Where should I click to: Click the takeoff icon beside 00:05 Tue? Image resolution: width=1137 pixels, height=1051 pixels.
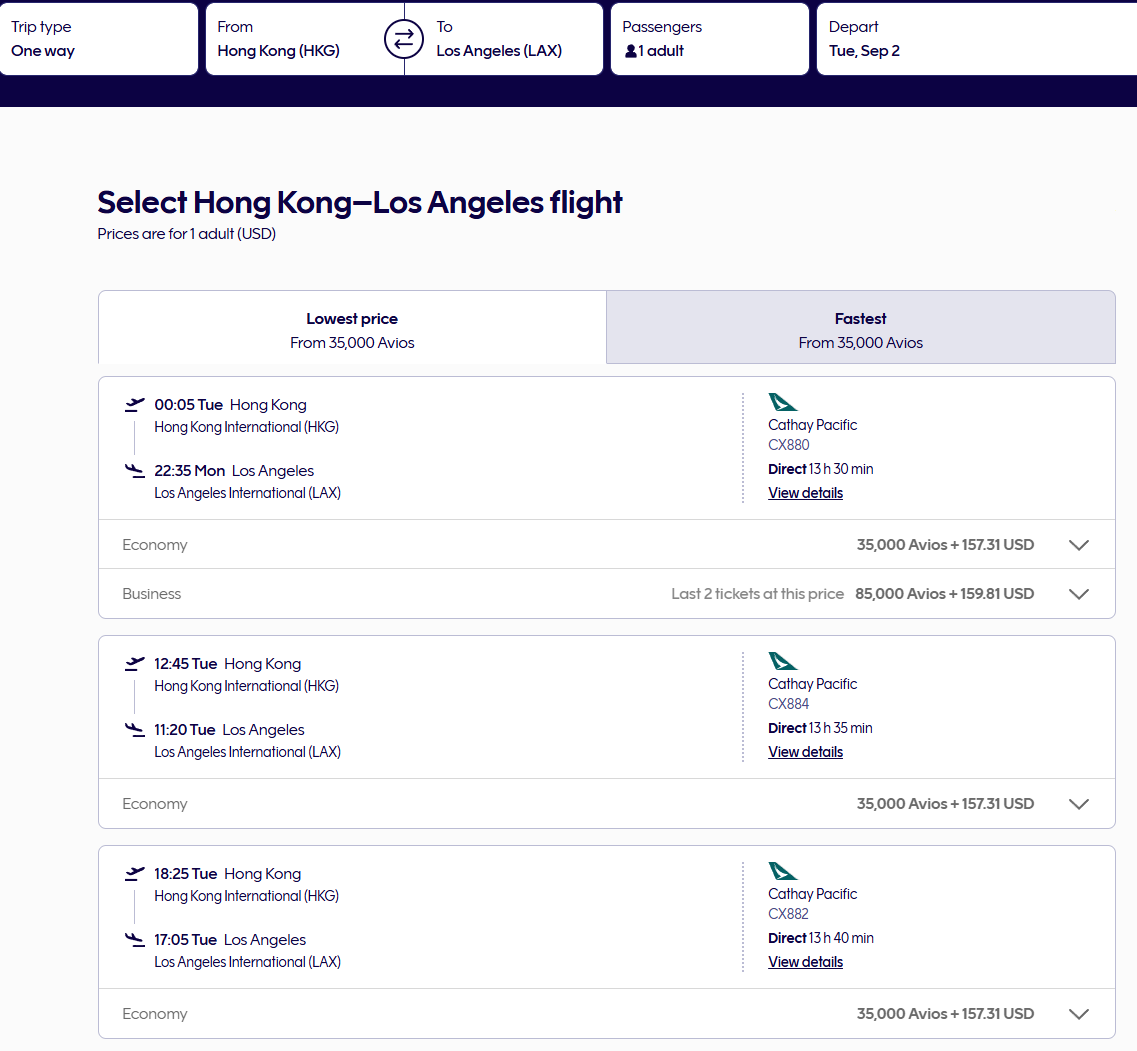click(134, 404)
